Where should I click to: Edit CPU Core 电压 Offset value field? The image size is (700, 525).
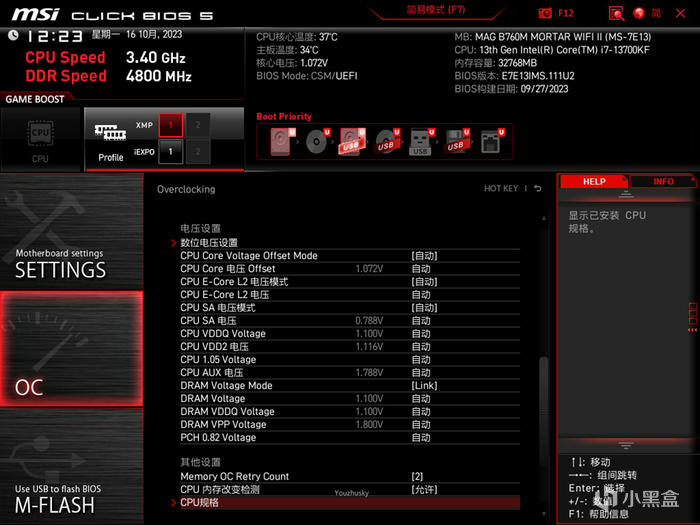421,269
